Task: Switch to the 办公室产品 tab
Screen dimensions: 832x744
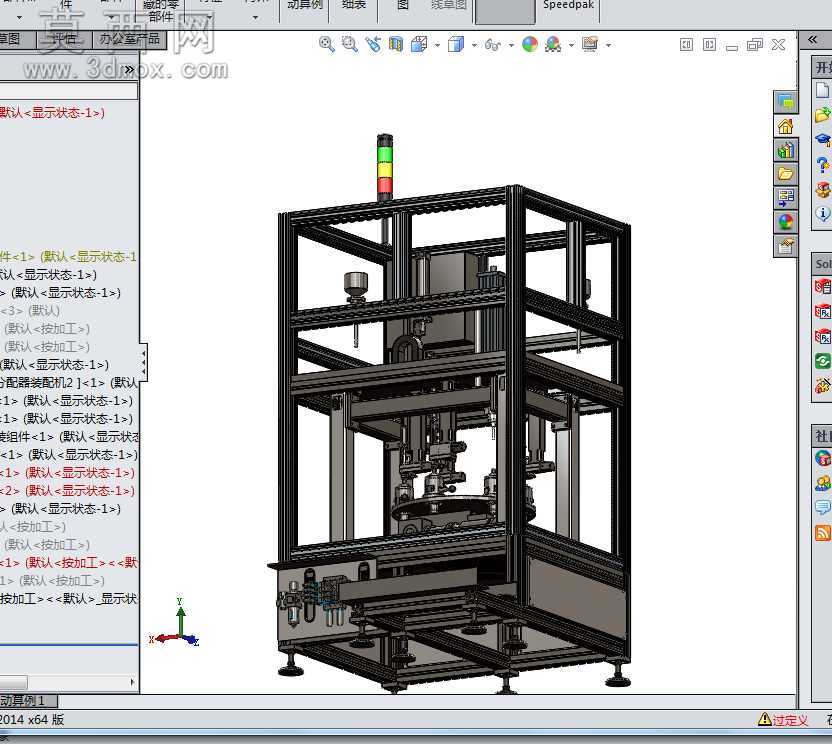Action: tap(129, 39)
